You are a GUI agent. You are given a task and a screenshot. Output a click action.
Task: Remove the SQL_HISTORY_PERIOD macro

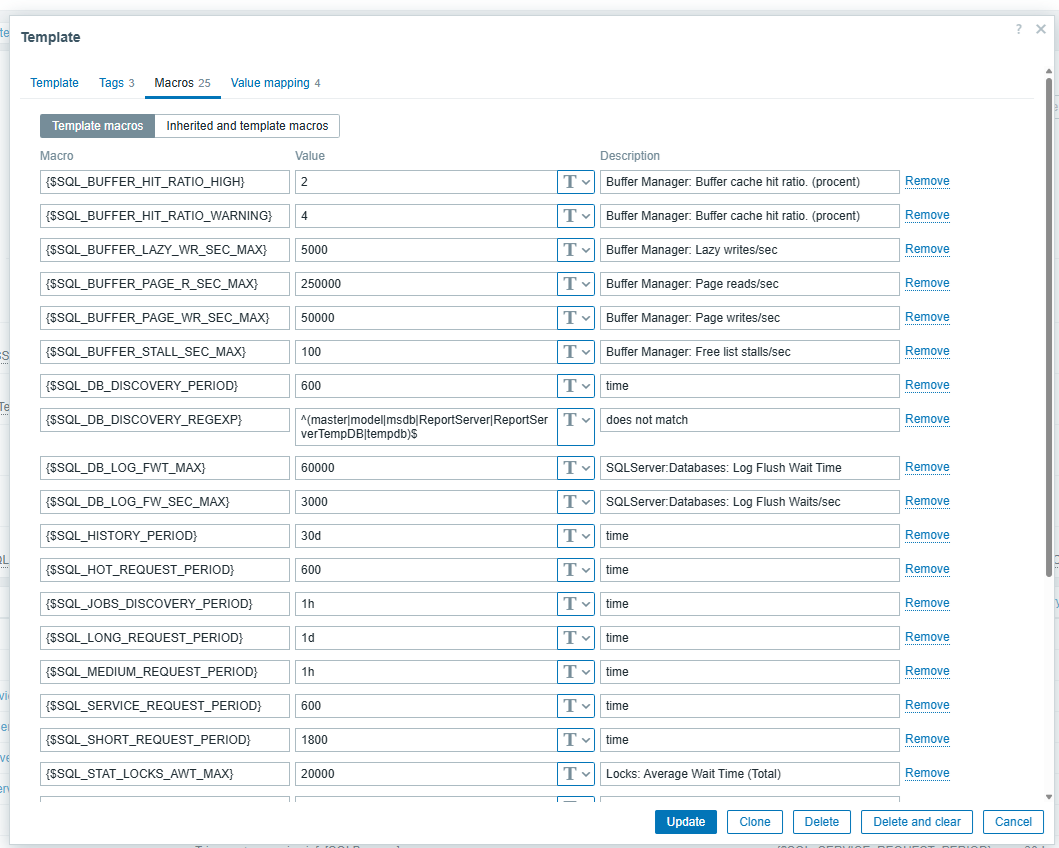click(927, 535)
